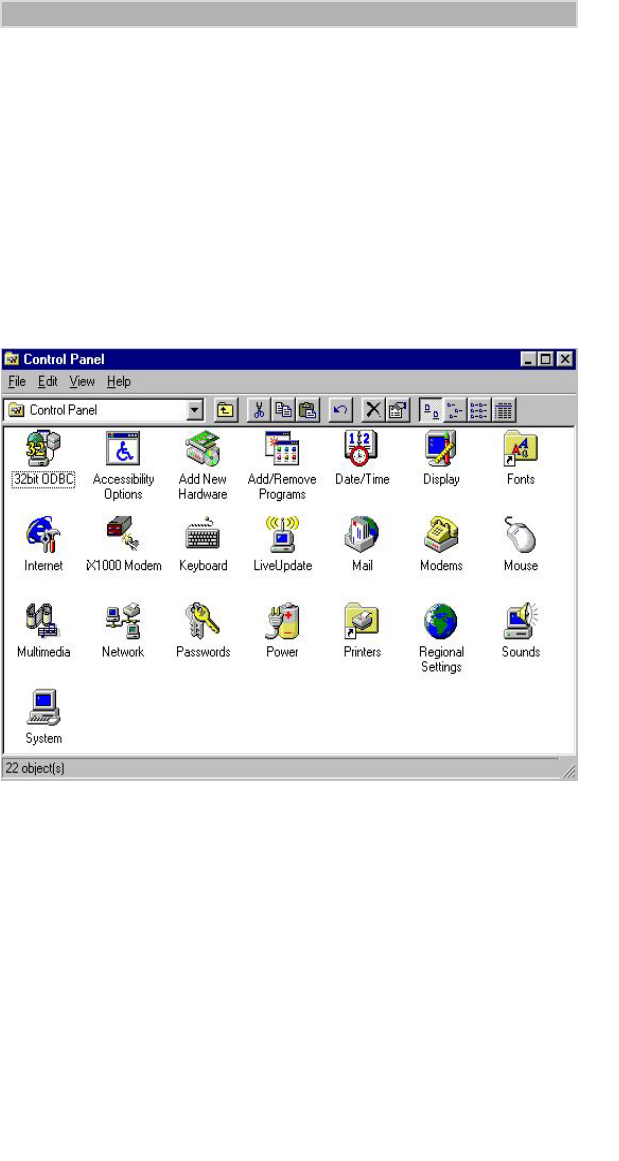Switch to Small Icons view
The height and width of the screenshot is (1161, 619).
click(455, 409)
